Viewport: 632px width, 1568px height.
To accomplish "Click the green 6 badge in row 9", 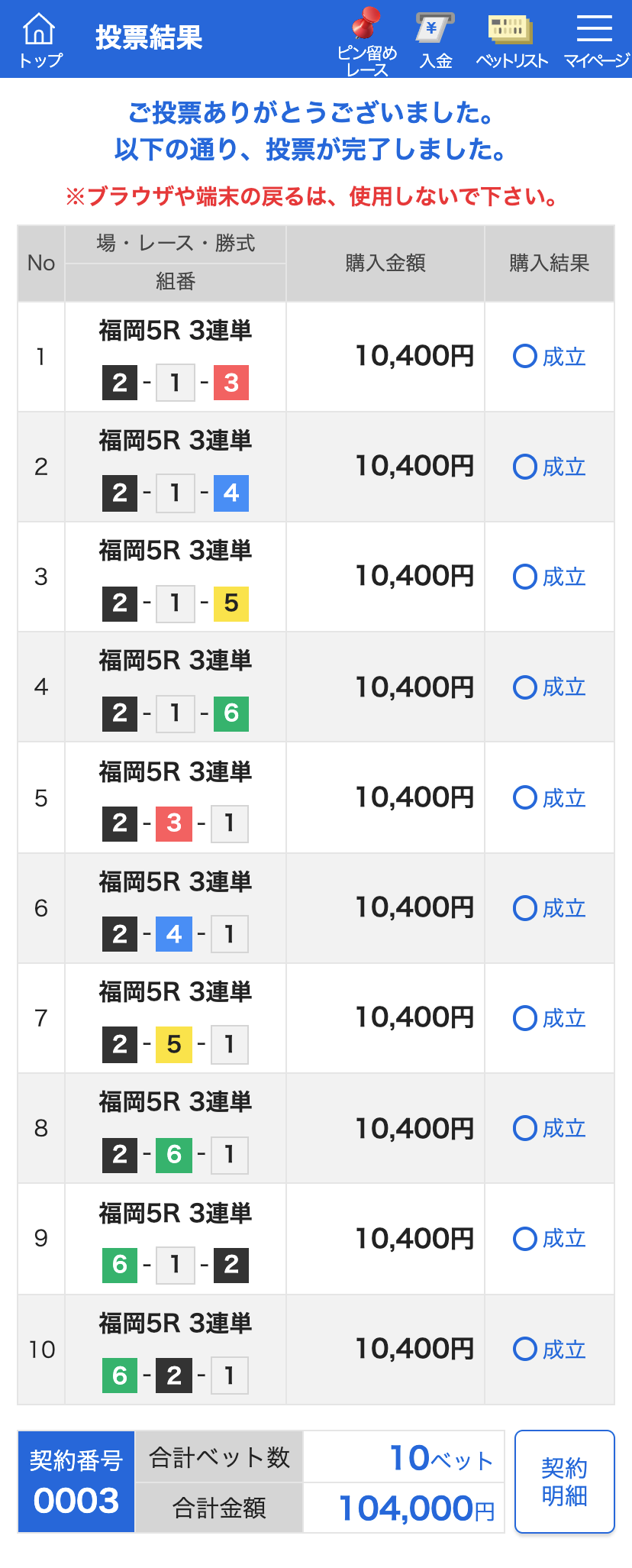I will [x=120, y=1264].
